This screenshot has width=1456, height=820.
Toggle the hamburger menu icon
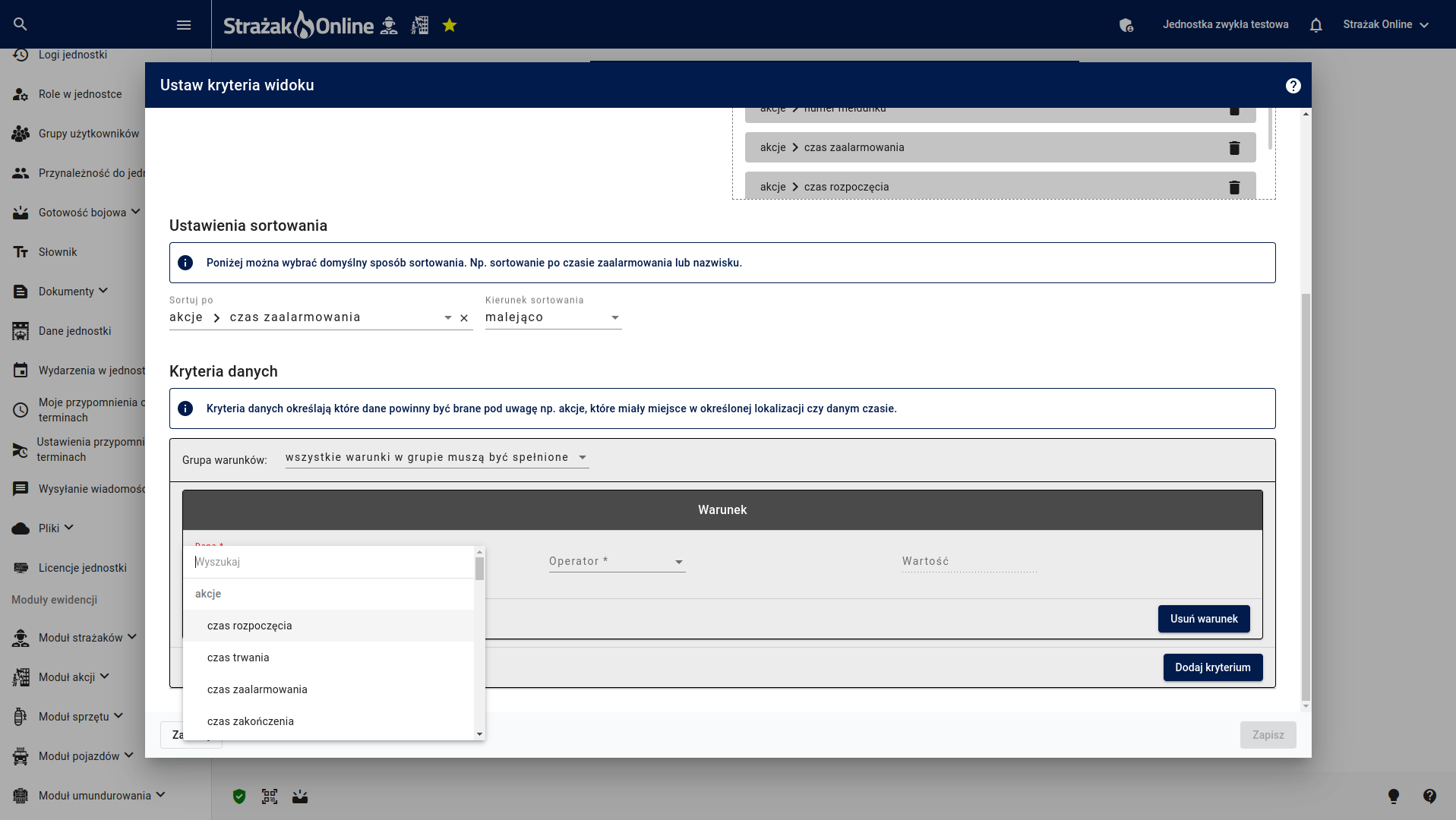coord(184,25)
